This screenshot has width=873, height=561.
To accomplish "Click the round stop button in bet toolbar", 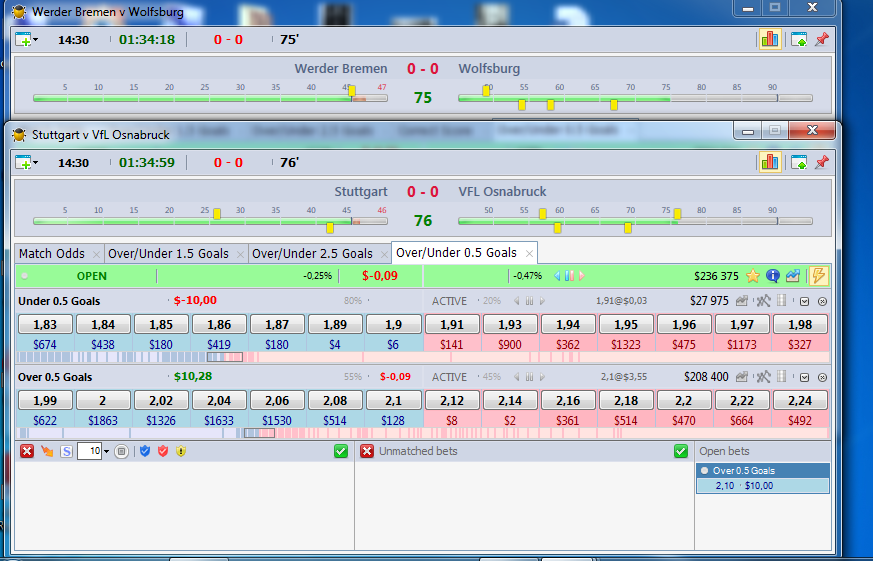I will (x=121, y=451).
